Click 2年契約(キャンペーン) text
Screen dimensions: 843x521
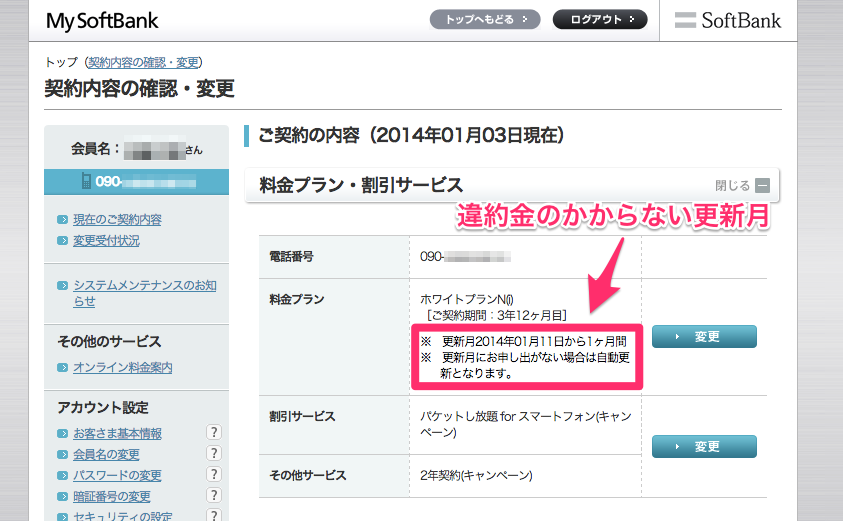tap(476, 475)
